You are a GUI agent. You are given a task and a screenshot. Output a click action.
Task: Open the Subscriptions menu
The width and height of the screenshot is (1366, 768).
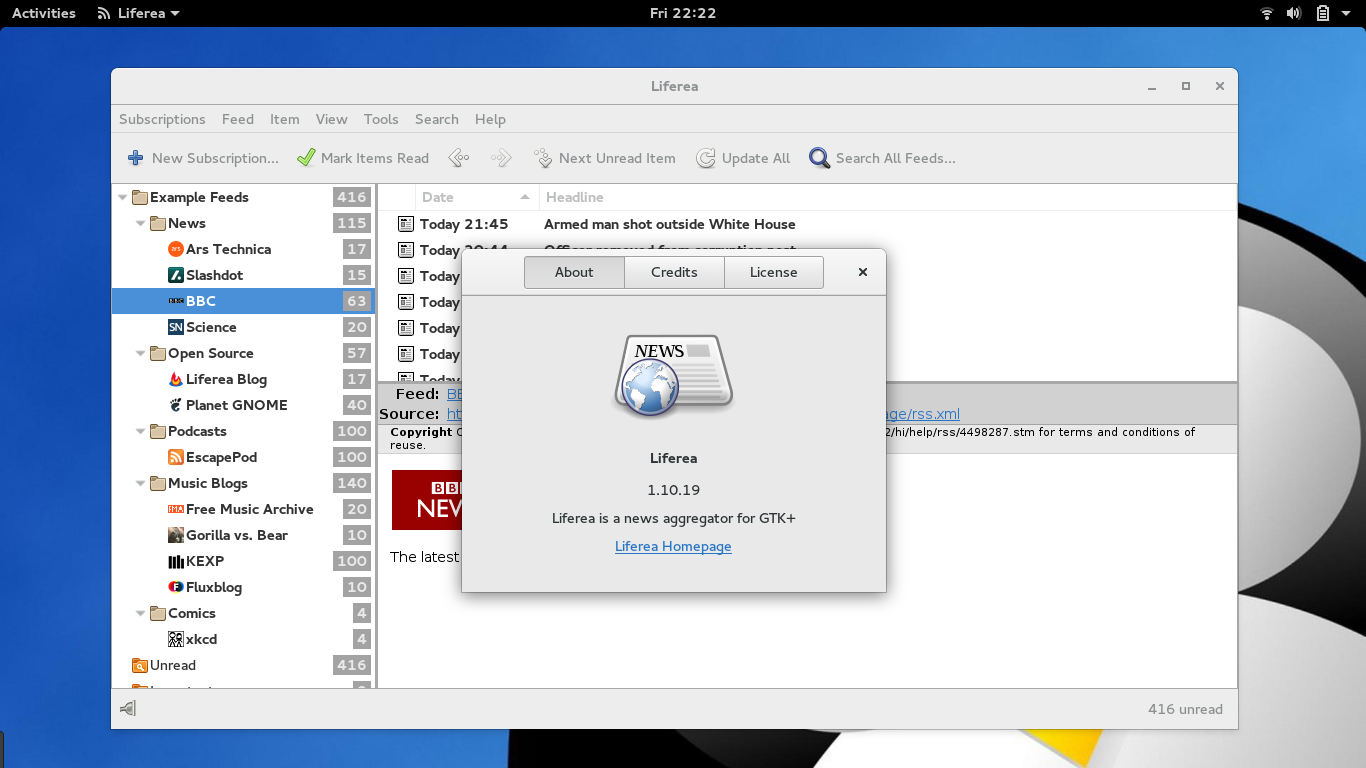162,119
